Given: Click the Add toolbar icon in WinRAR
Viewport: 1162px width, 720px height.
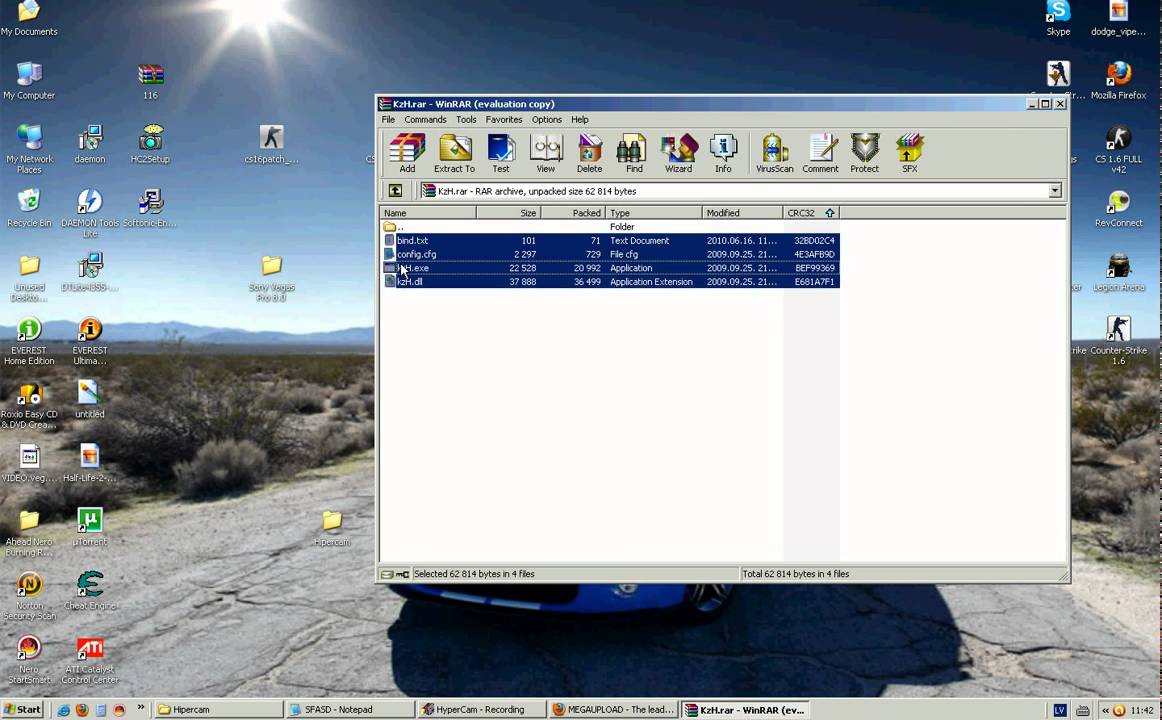Looking at the screenshot, I should click(407, 153).
